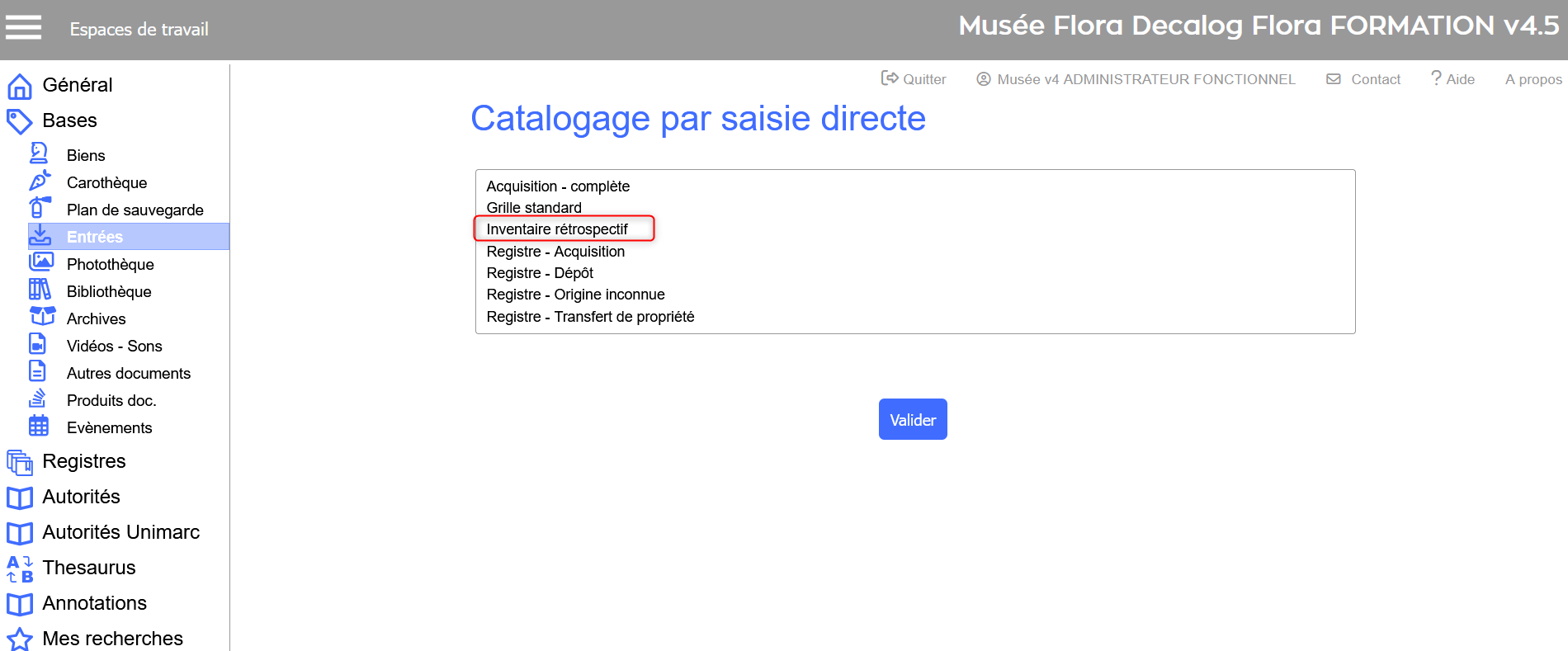This screenshot has width=1568, height=651.
Task: Expand the Autorités Unimarc section
Action: tap(120, 532)
